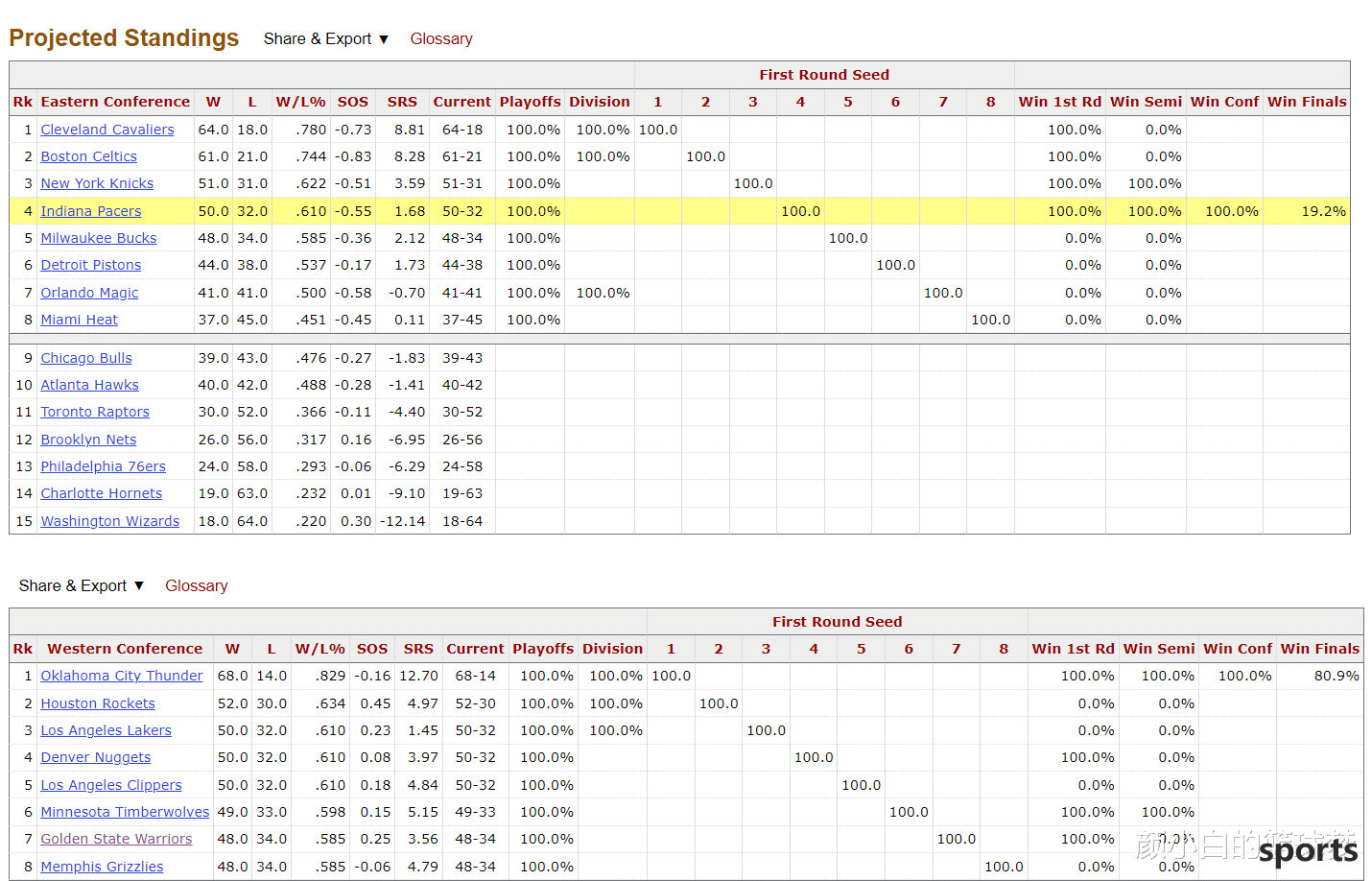Image resolution: width=1372 pixels, height=881 pixels.
Task: Open the Boston Celtics team link
Action: coord(88,156)
